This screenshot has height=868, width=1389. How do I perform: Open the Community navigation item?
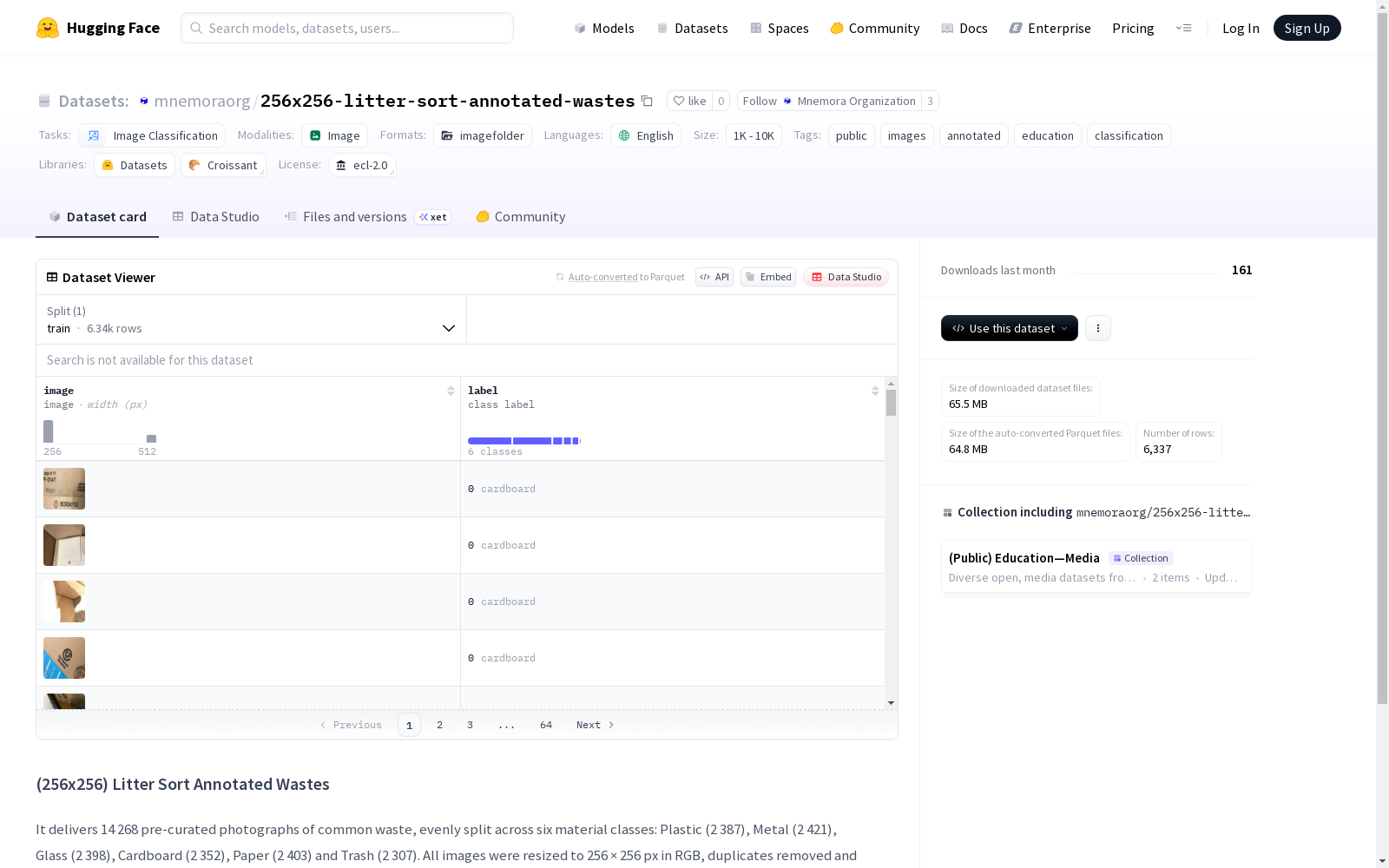(x=875, y=28)
